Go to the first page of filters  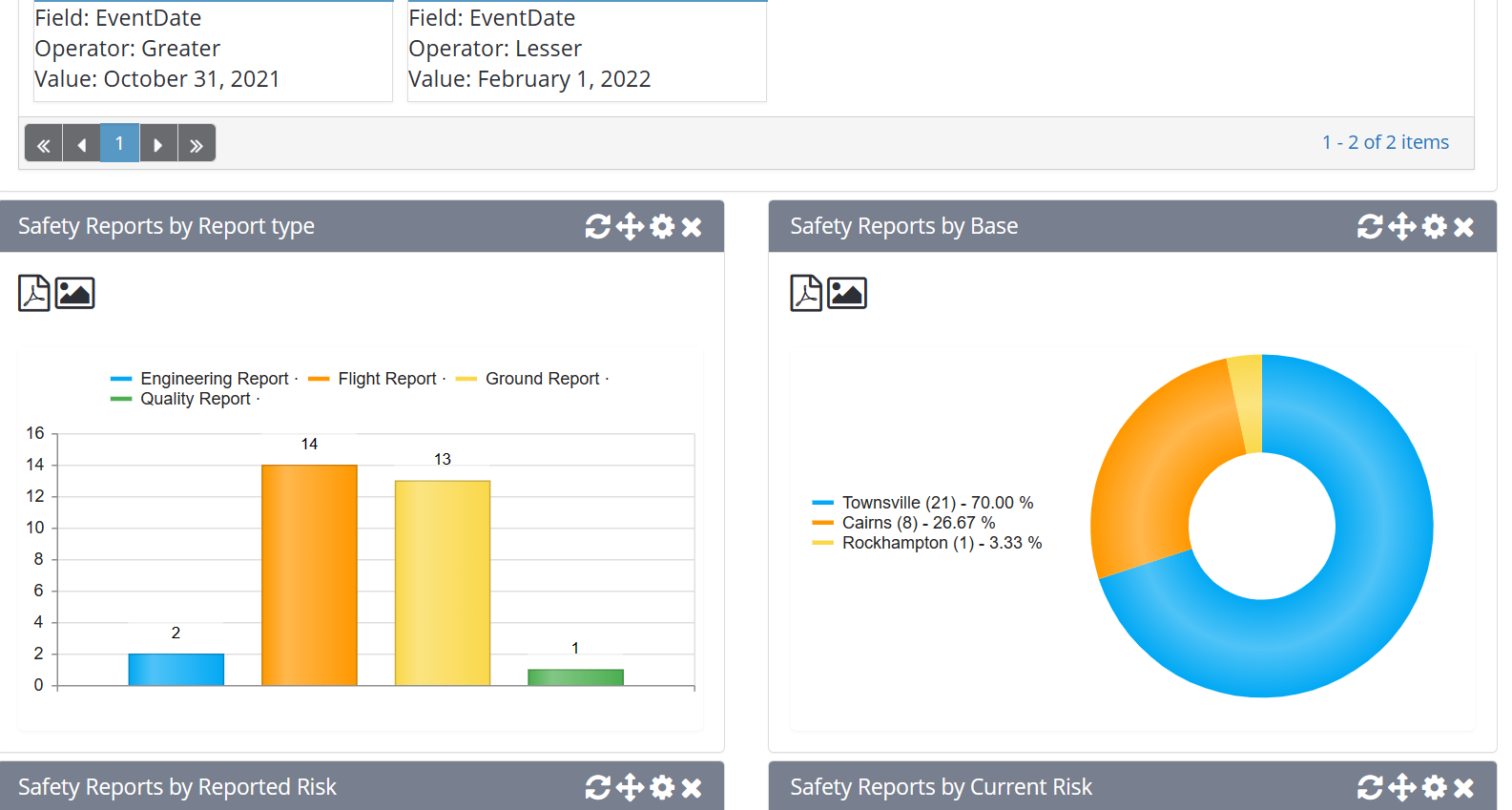coord(43,144)
